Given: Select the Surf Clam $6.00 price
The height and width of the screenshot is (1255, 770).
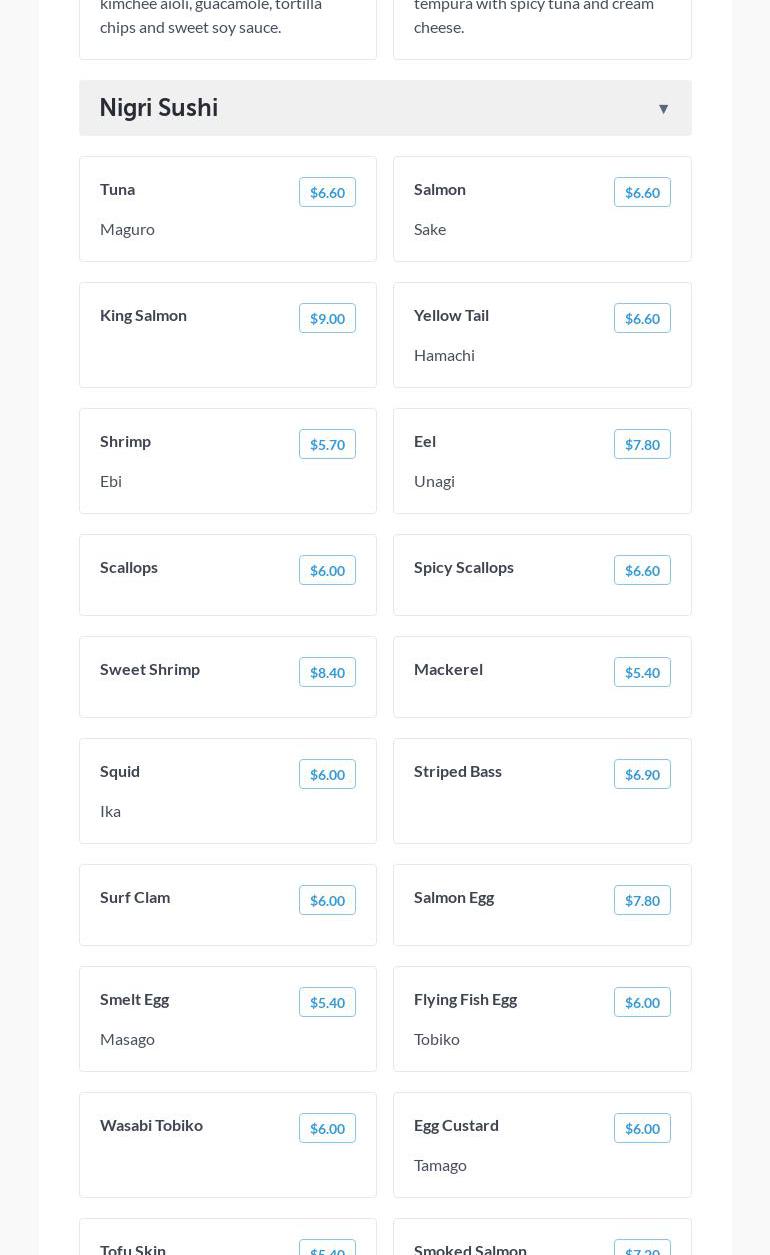Looking at the screenshot, I should coord(327,900).
